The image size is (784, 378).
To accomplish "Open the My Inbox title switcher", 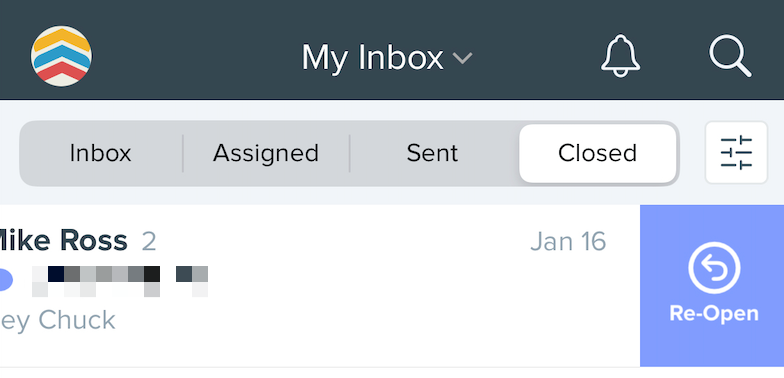I will [386, 58].
